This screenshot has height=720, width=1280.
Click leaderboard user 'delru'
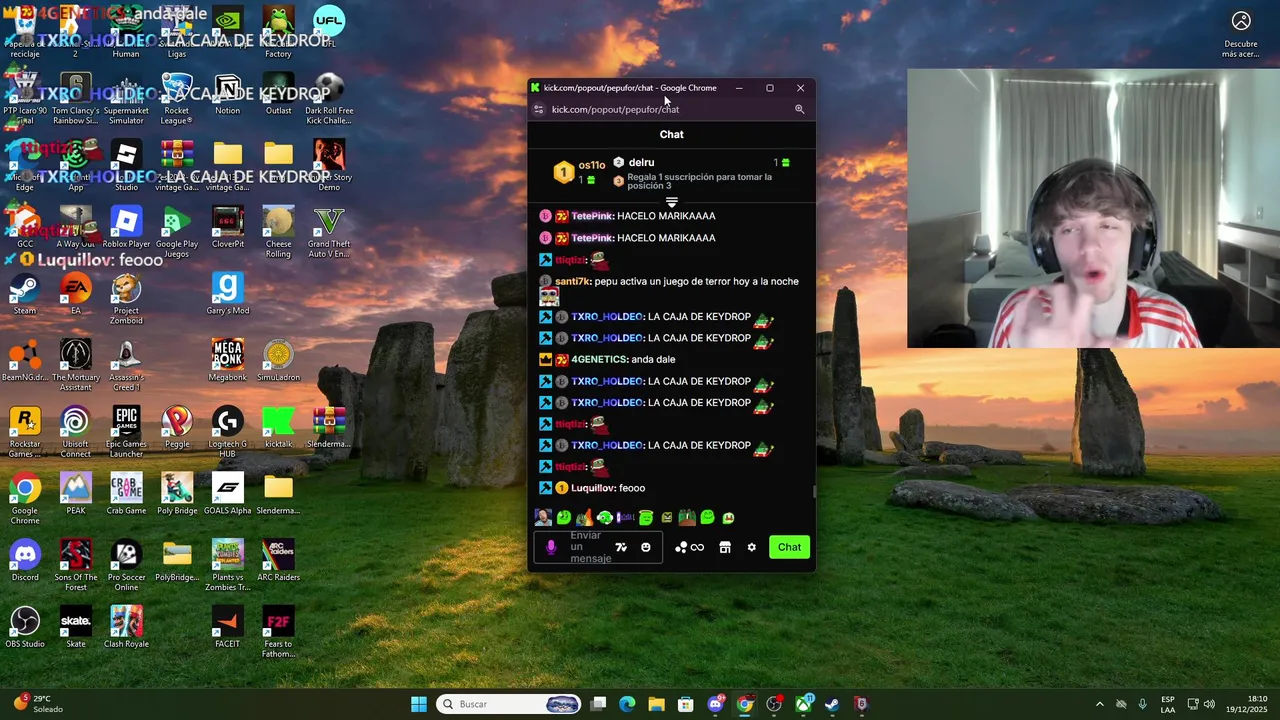[642, 162]
